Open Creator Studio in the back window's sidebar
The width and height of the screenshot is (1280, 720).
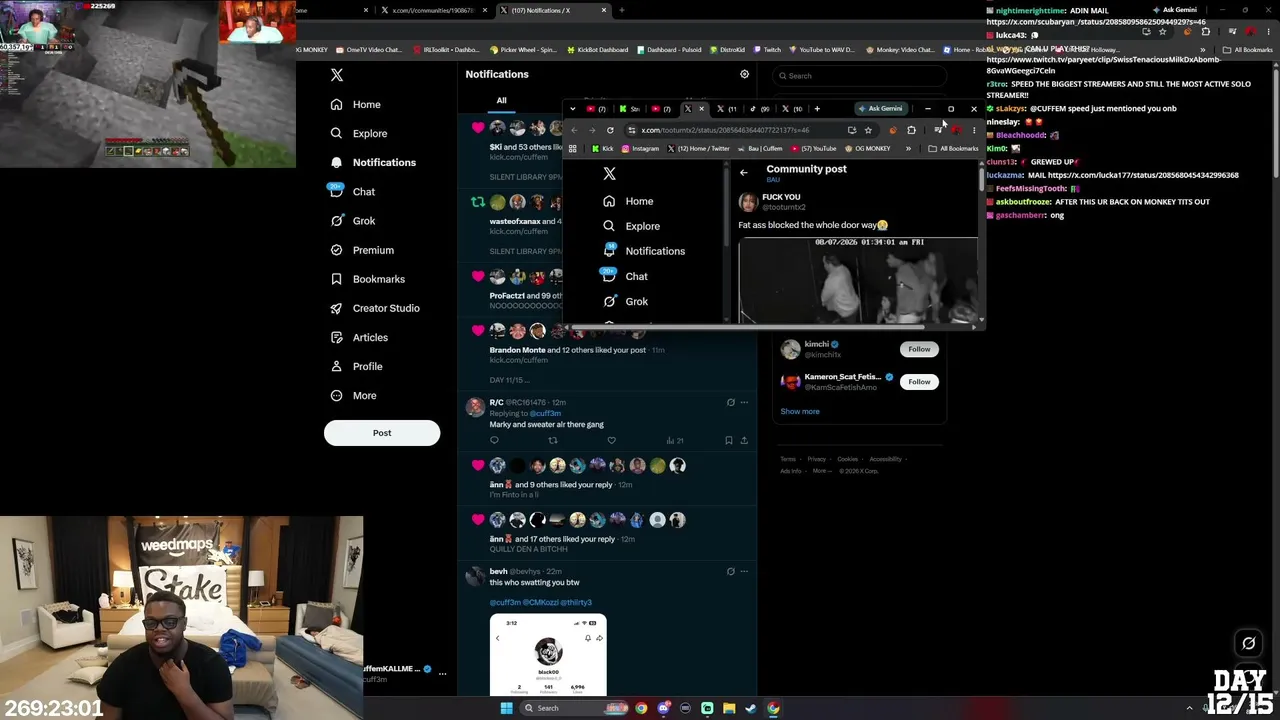pos(374,308)
